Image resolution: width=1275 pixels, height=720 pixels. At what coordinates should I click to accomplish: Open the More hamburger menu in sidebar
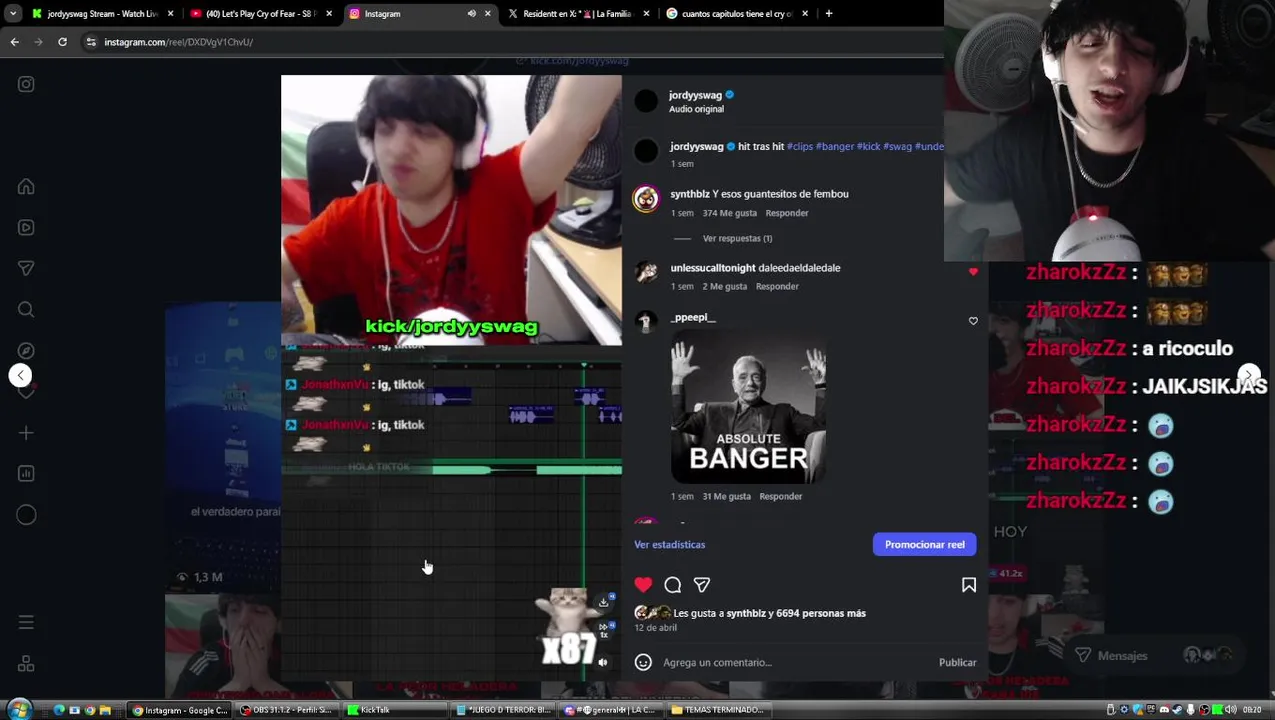coord(26,623)
